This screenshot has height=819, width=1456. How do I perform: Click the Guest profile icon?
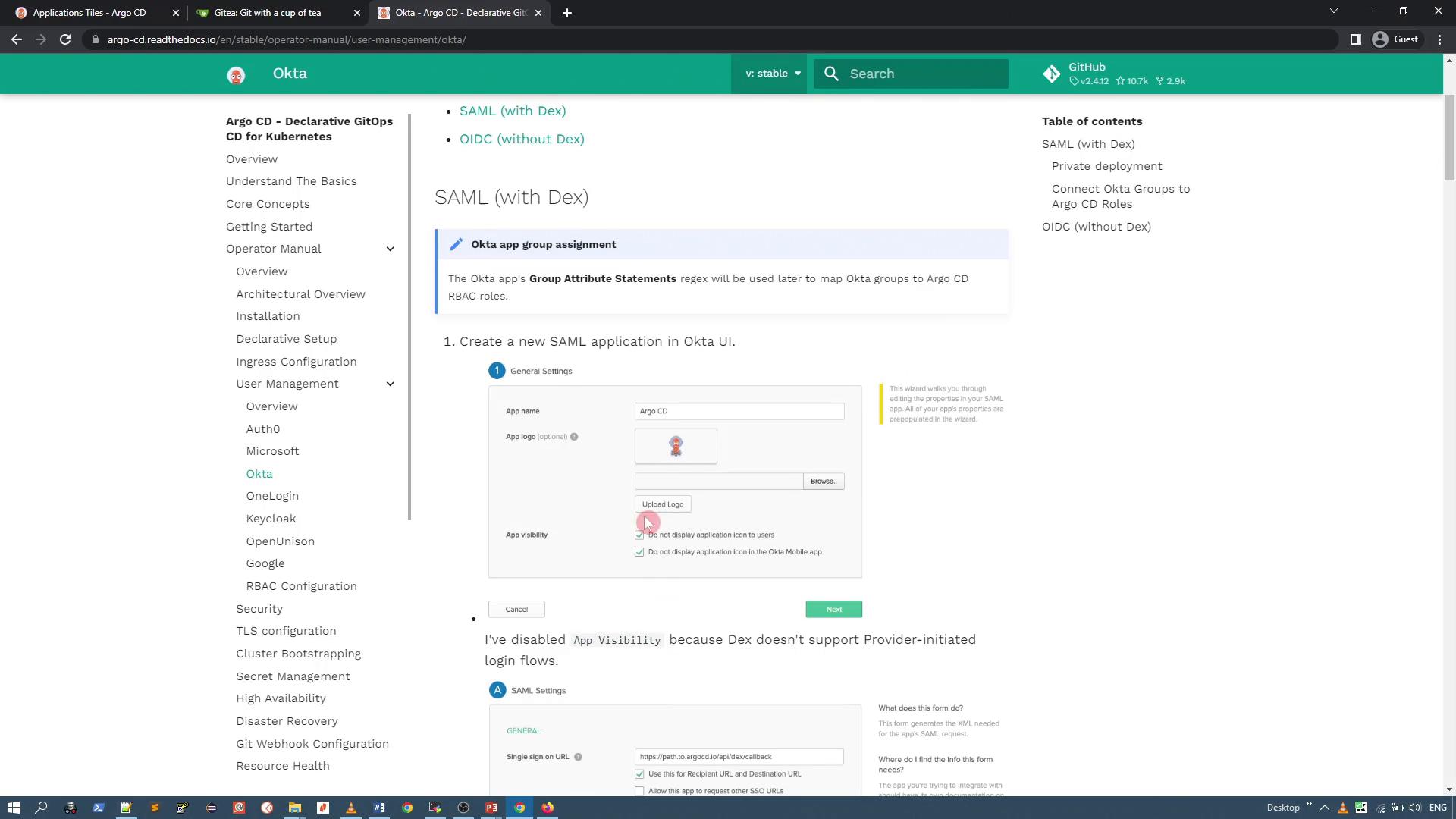pos(1380,39)
